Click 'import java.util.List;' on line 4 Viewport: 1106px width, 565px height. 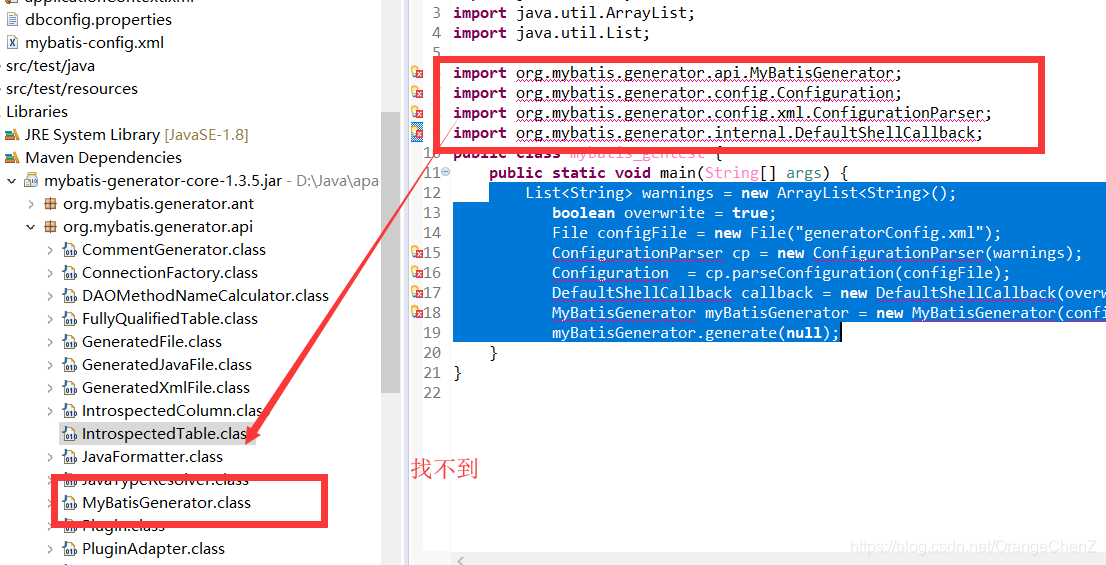552,32
